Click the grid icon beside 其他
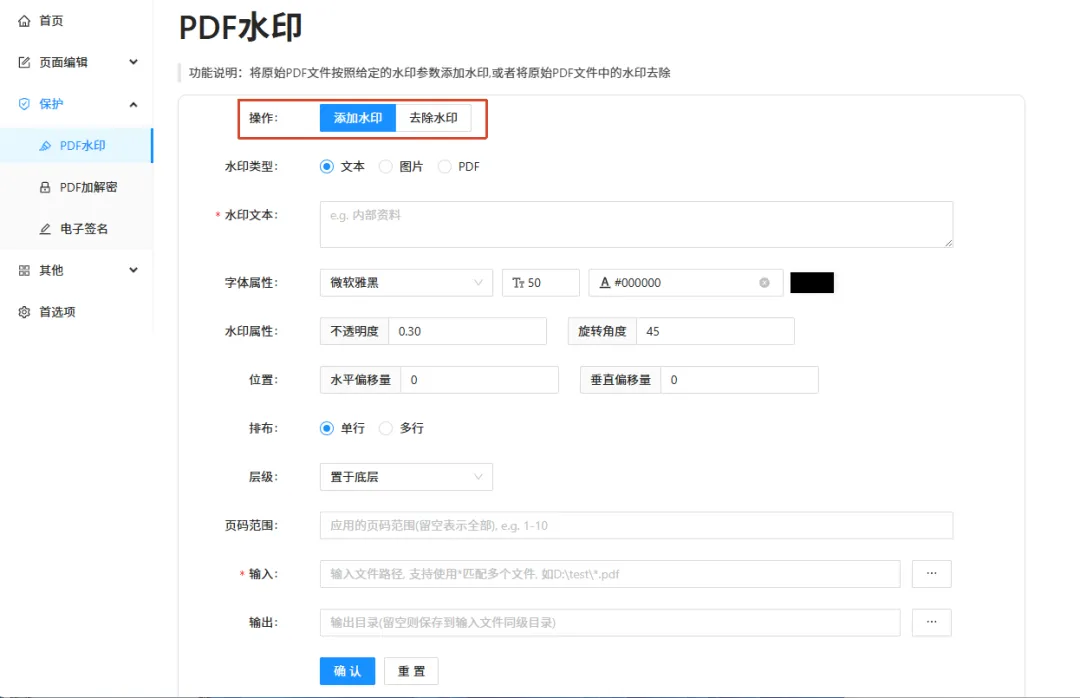 [24, 270]
